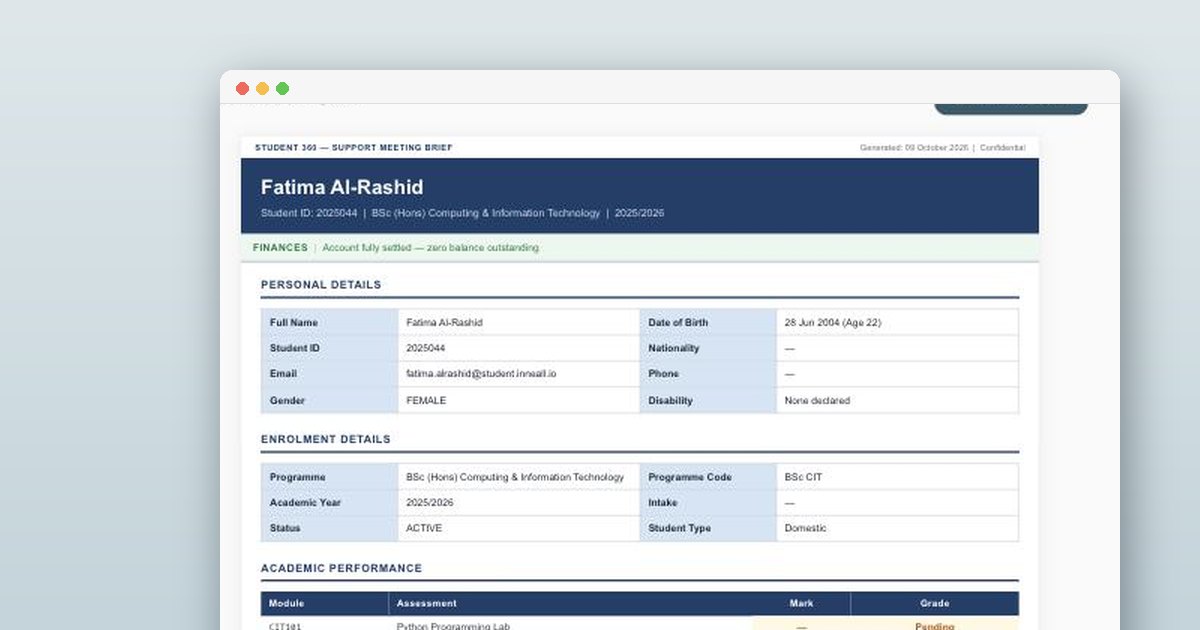Click 'STUDENT 360 — SUPPORT MEETING BRIEF' header text

pos(354,148)
